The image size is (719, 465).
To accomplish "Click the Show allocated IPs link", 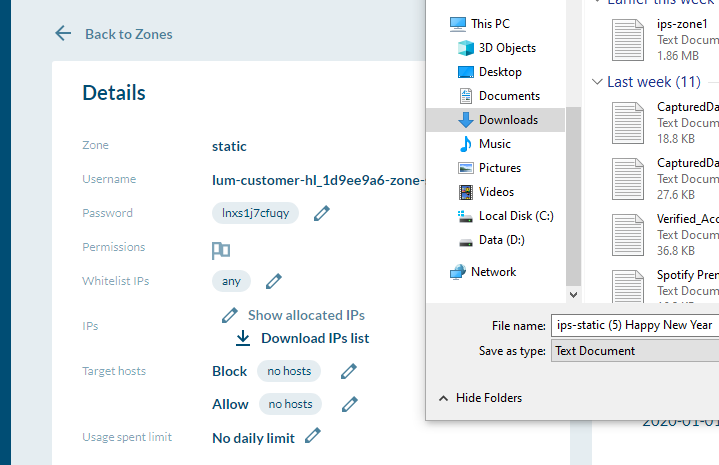I will (x=306, y=315).
